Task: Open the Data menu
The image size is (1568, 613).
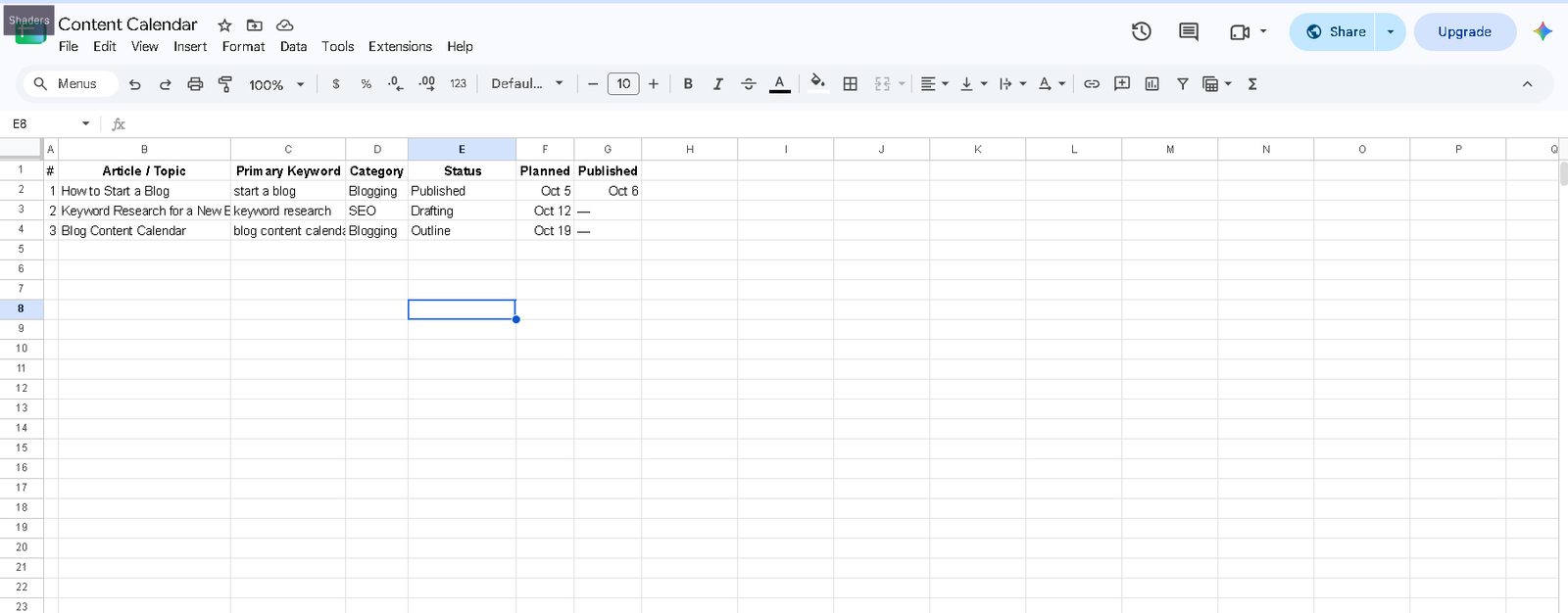Action: point(293,46)
